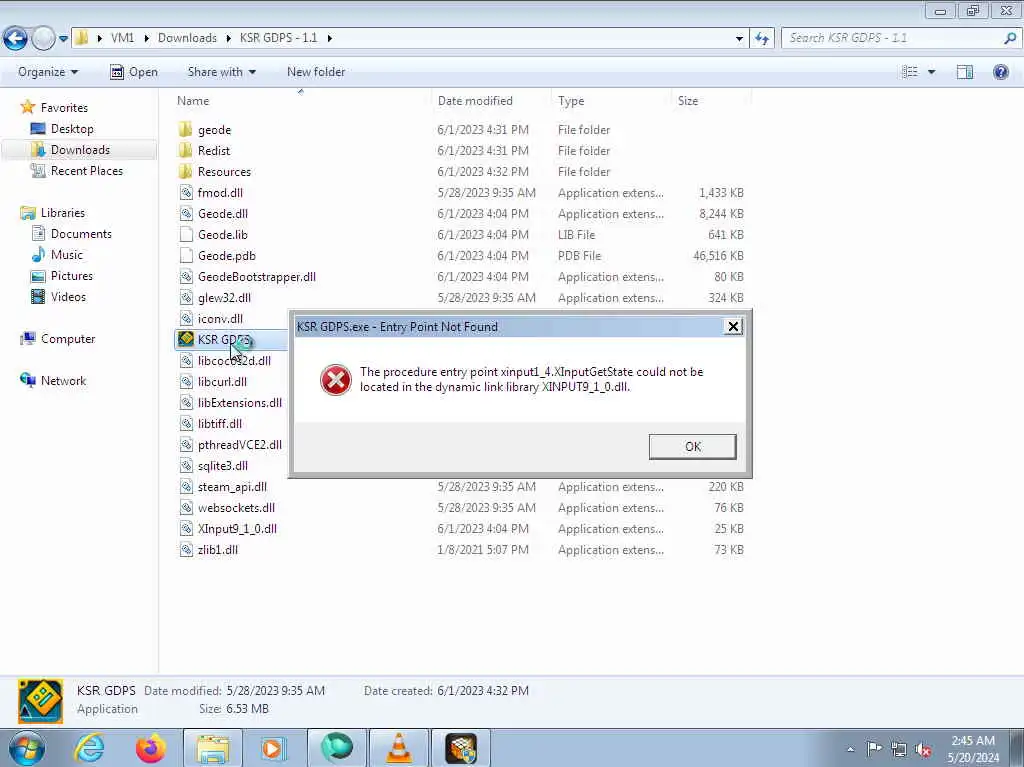Select the libcurl.dll file

222,382
